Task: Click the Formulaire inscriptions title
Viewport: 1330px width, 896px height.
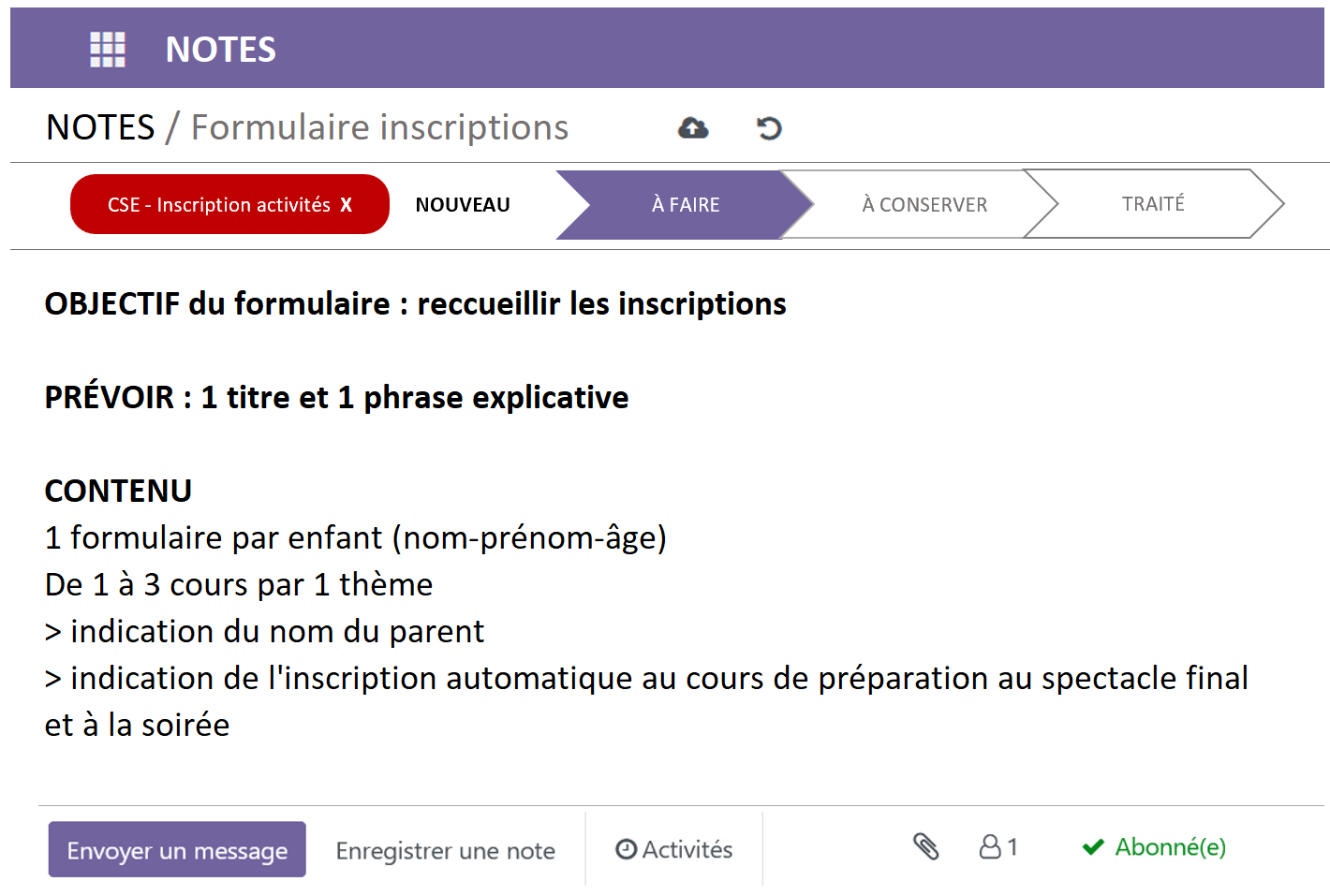Action: pyautogui.click(x=379, y=127)
